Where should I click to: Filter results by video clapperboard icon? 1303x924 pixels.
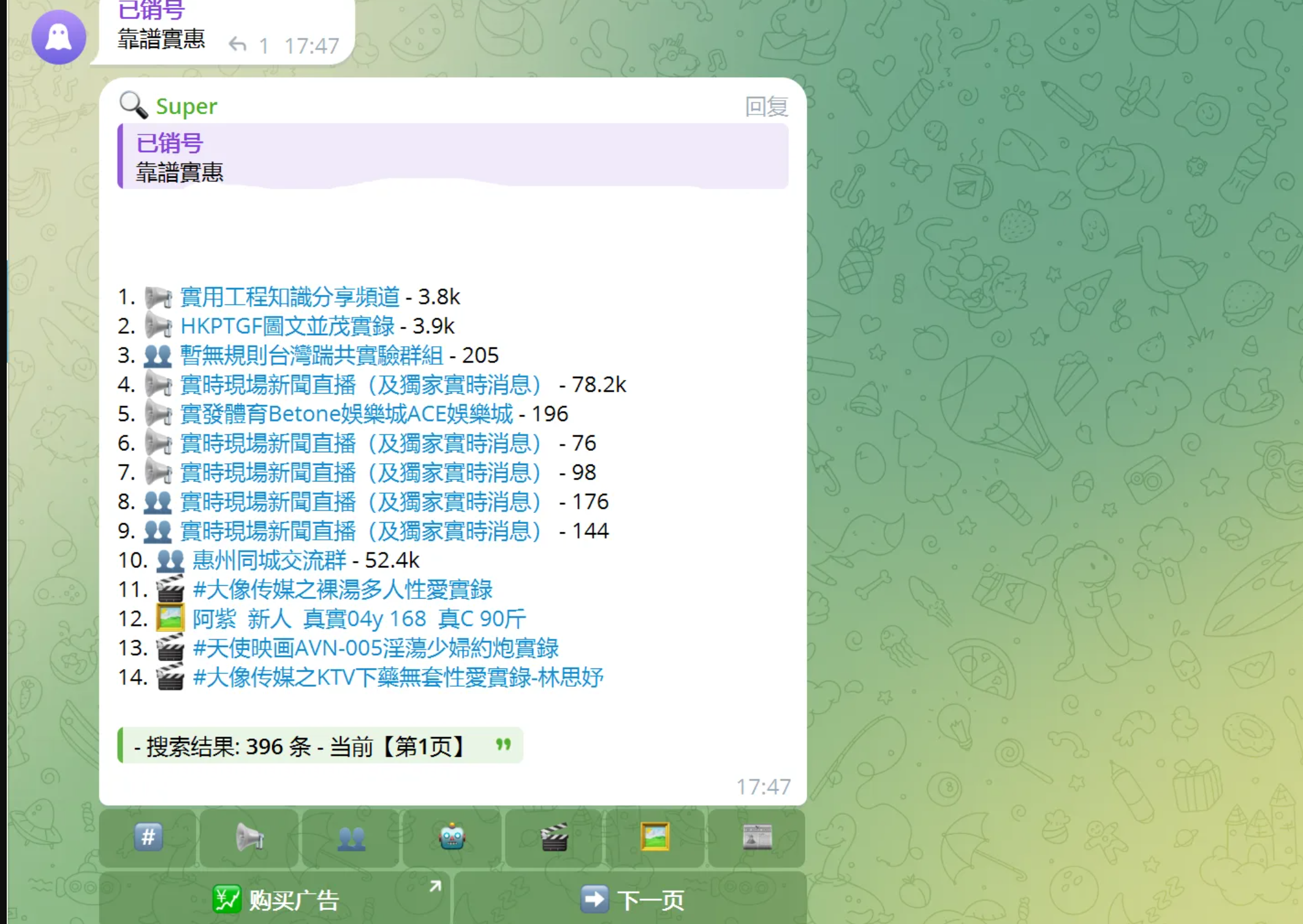pos(554,837)
